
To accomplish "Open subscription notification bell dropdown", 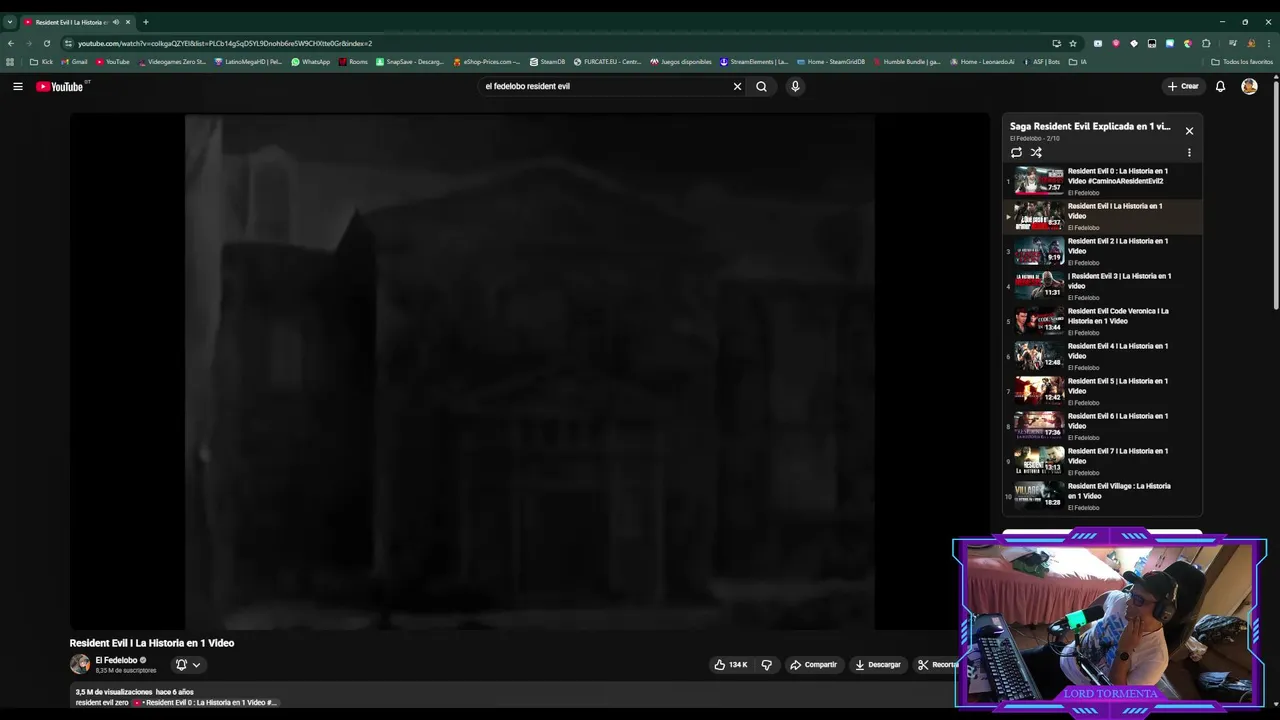I will [188, 664].
